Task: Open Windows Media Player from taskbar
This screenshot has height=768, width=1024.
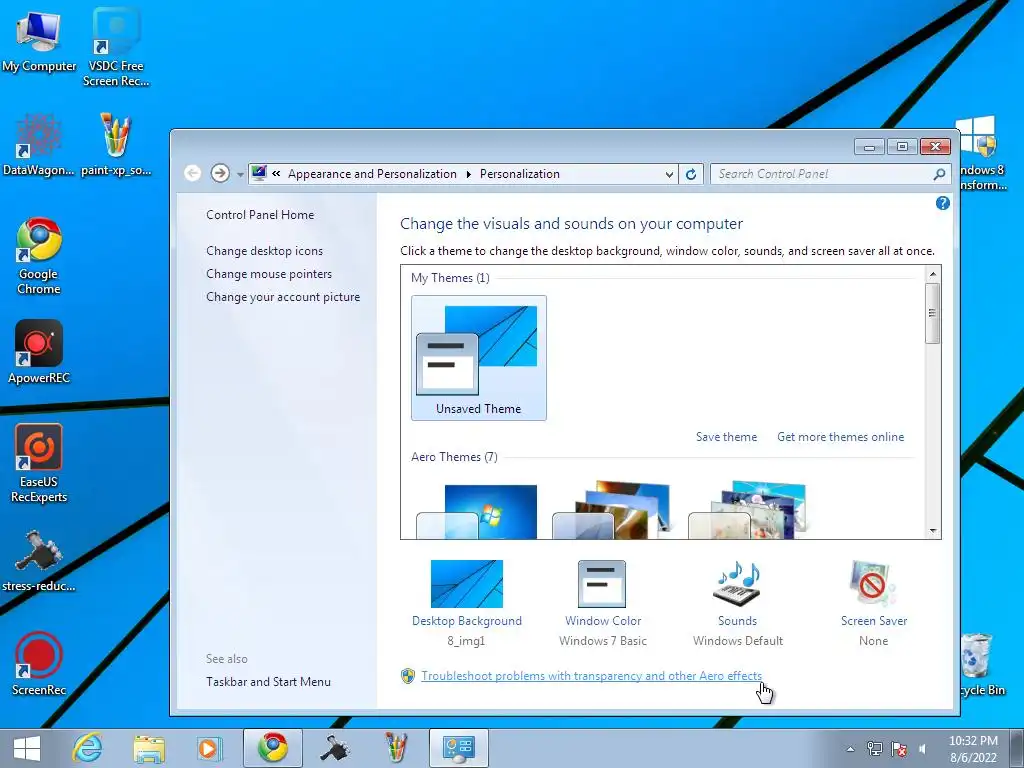Action: coord(210,748)
